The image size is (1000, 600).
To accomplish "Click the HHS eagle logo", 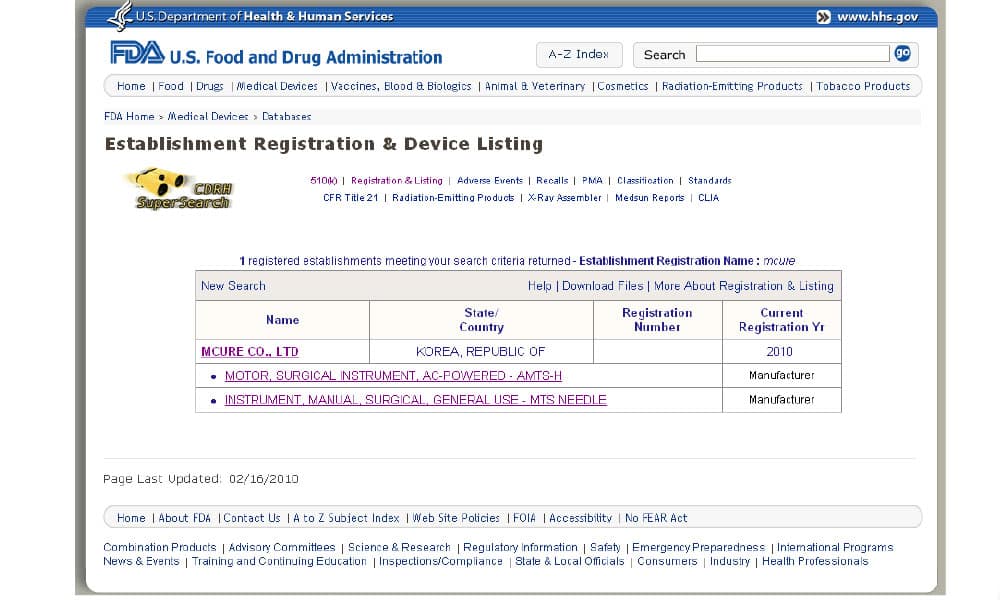I will [x=120, y=15].
